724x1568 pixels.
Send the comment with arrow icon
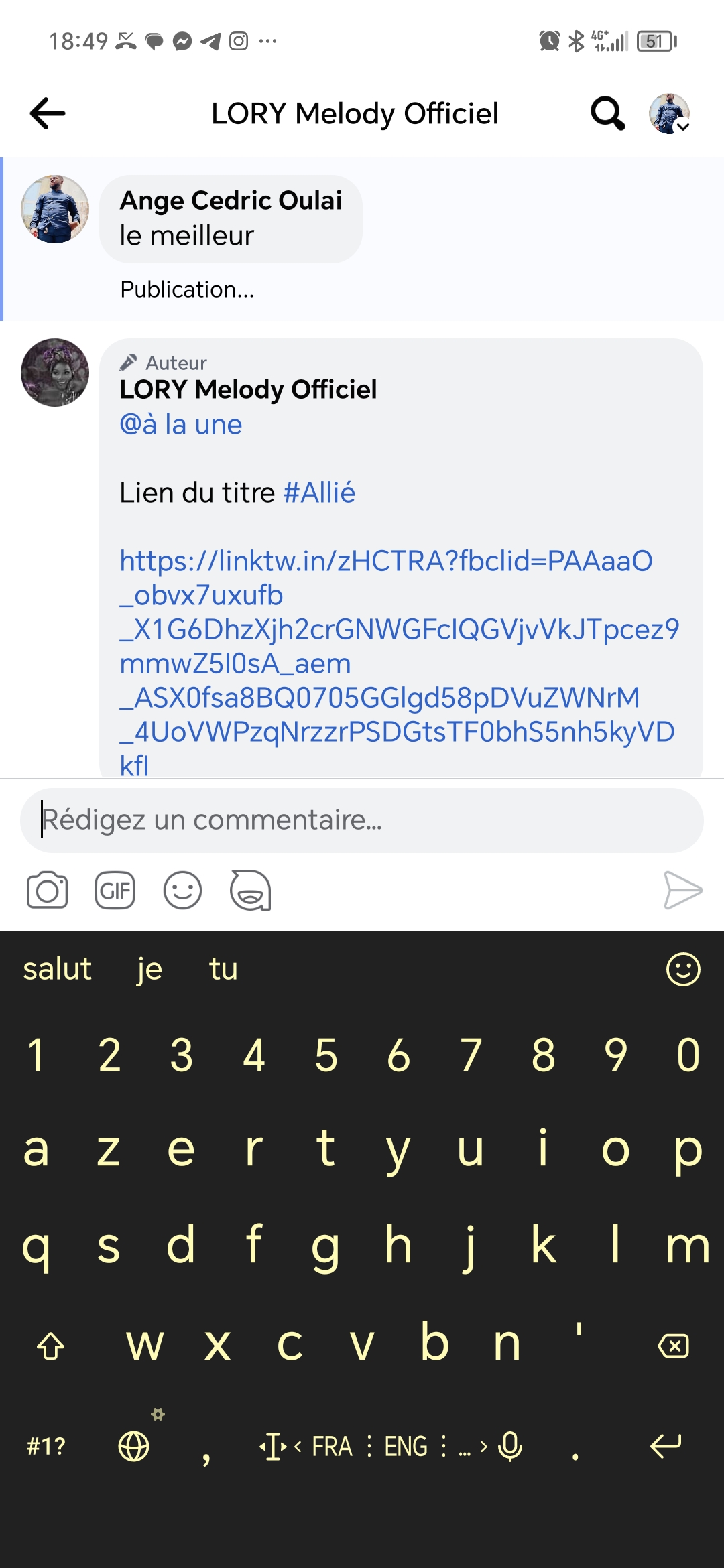point(682,891)
